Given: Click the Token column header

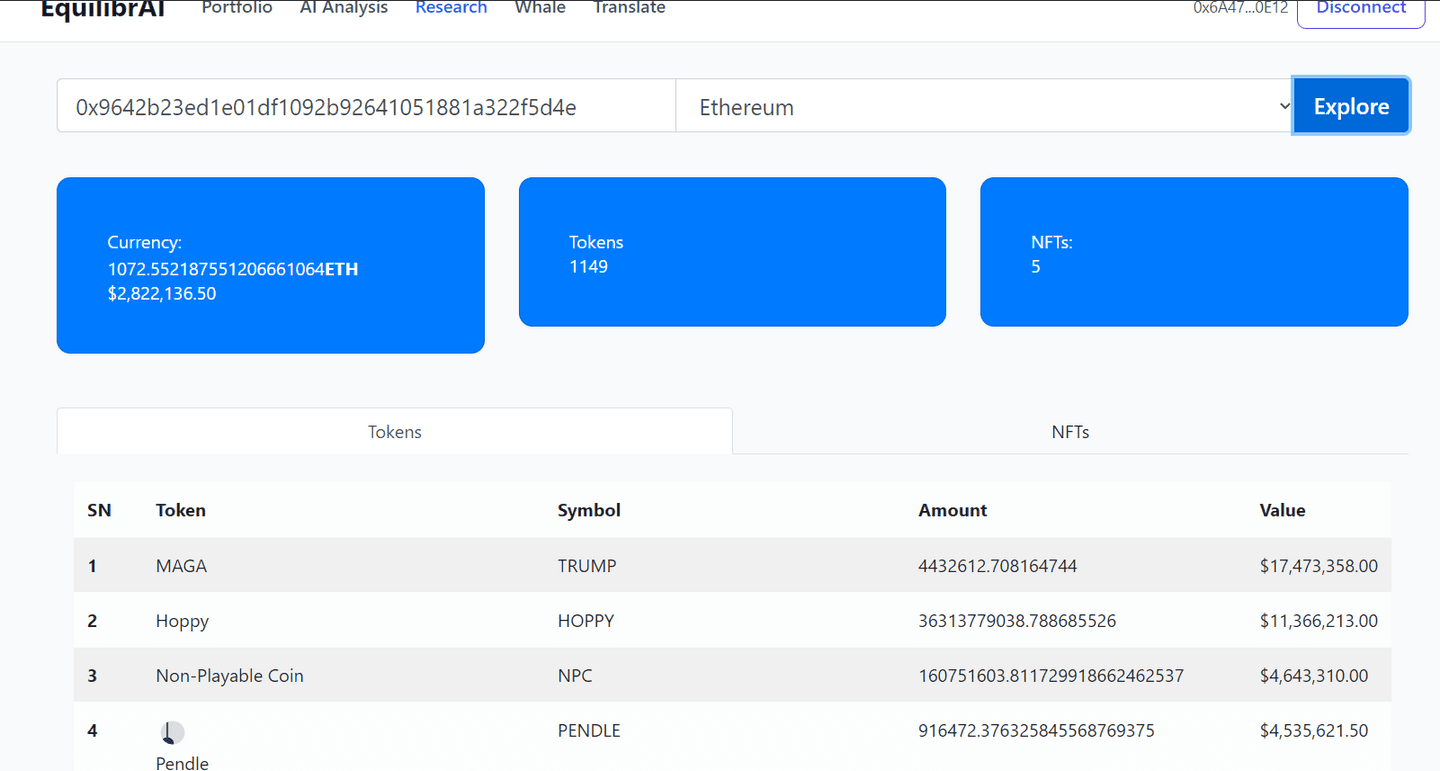Looking at the screenshot, I should coord(181,510).
